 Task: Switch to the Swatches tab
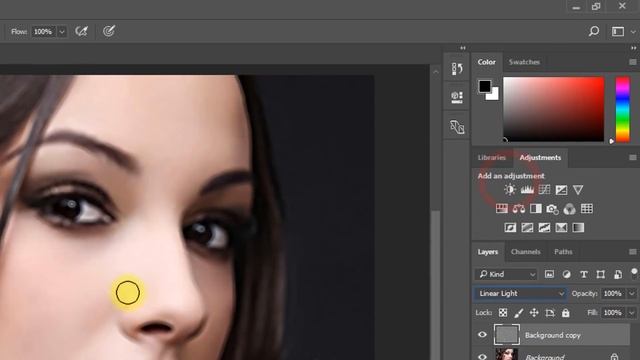coord(524,62)
